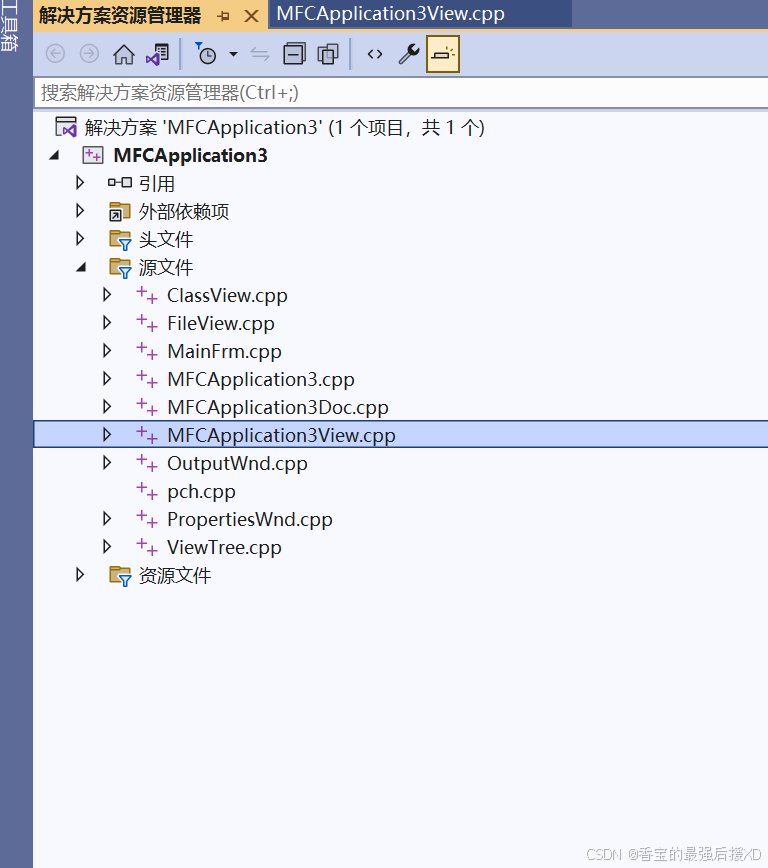
Task: Click the C++ icon beside PropertiesWnd.cpp
Action: tap(147, 519)
